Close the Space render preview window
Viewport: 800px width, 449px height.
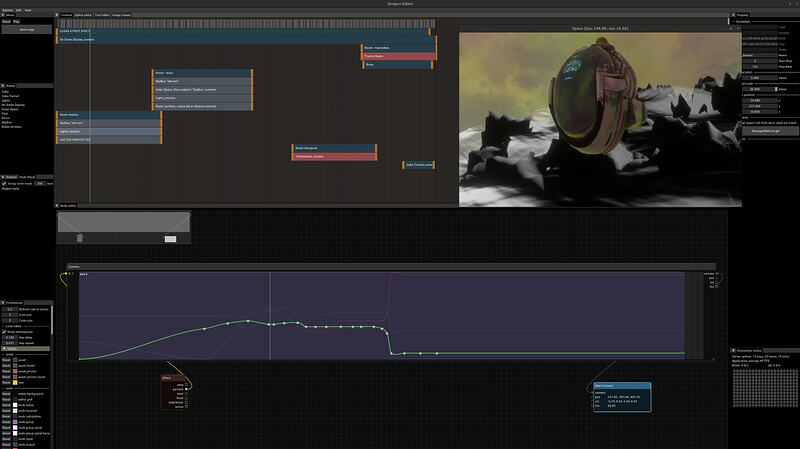click(738, 29)
